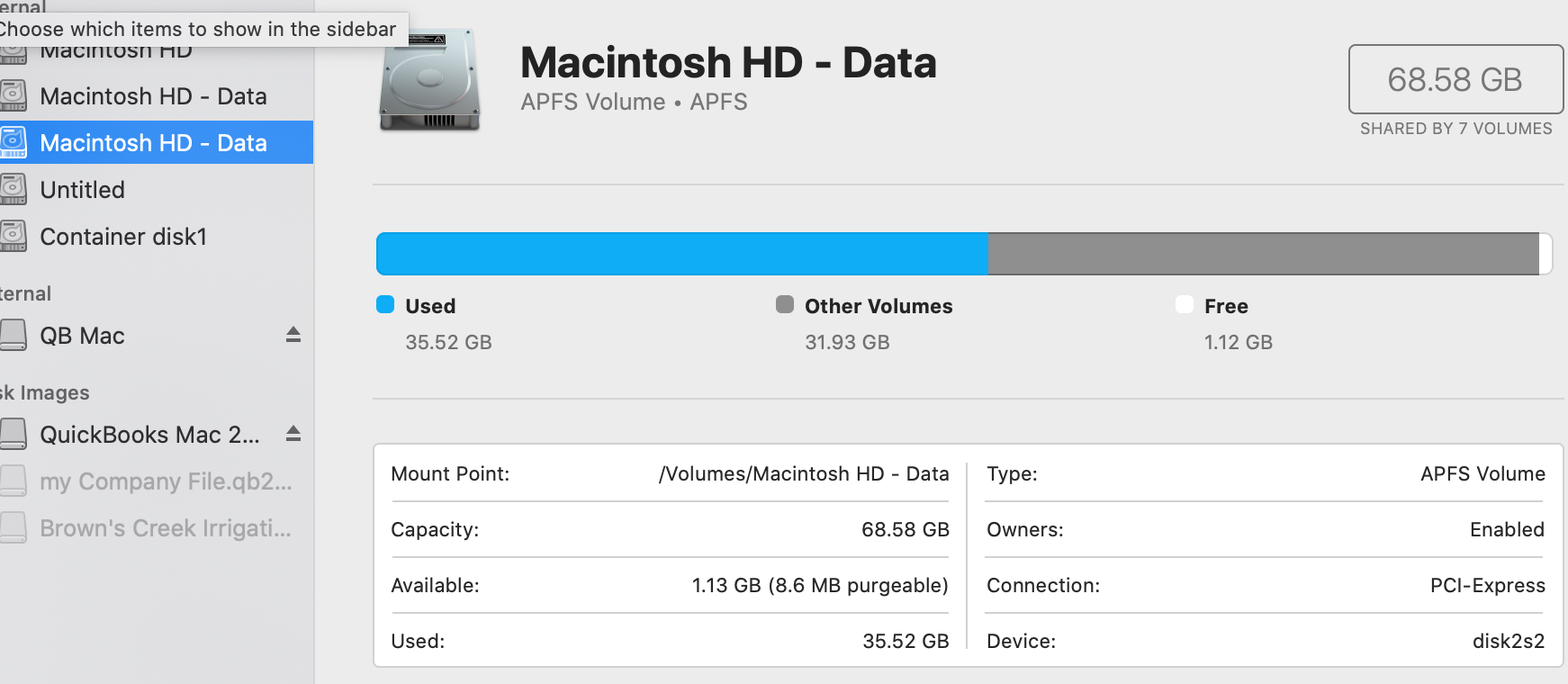Click the my Company File disk icon
Image resolution: width=1568 pixels, height=684 pixels.
point(14,481)
